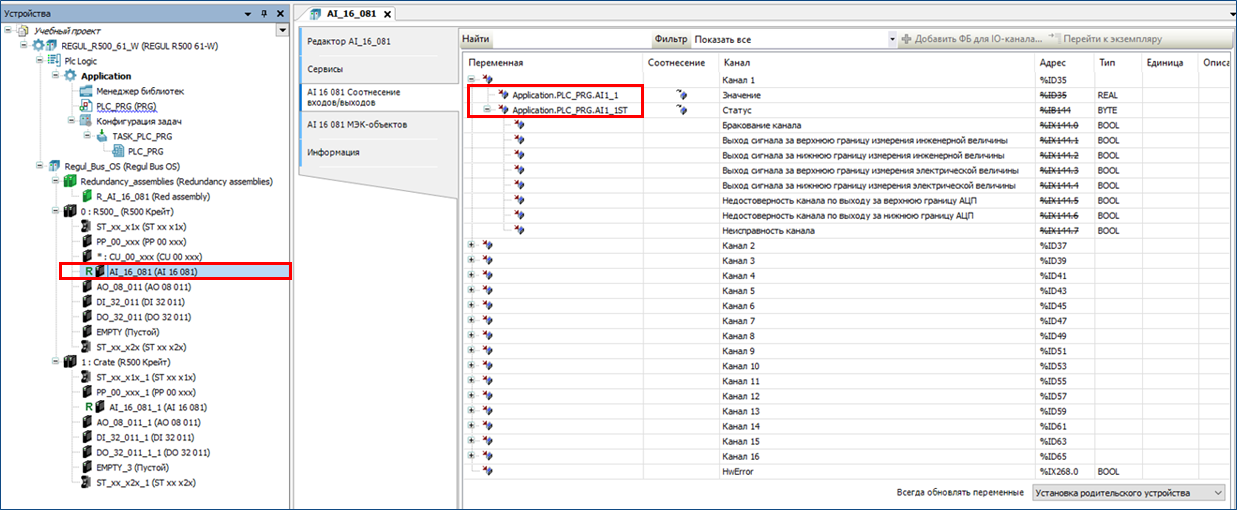The width and height of the screenshot is (1237, 510).
Task: Click the green Redundancy_assemblies icon
Action: point(70,181)
